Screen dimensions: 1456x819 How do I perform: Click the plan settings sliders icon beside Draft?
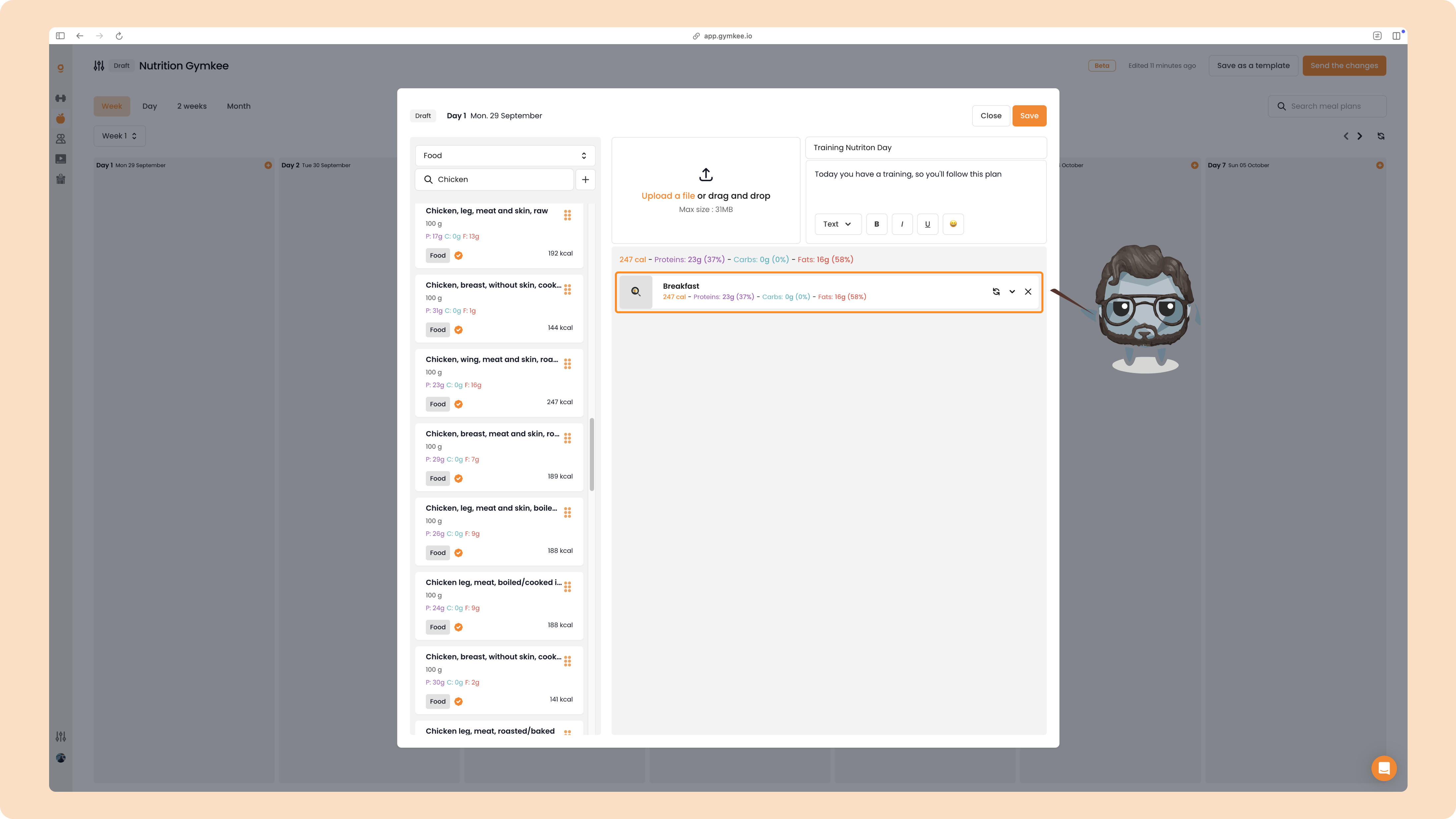99,66
